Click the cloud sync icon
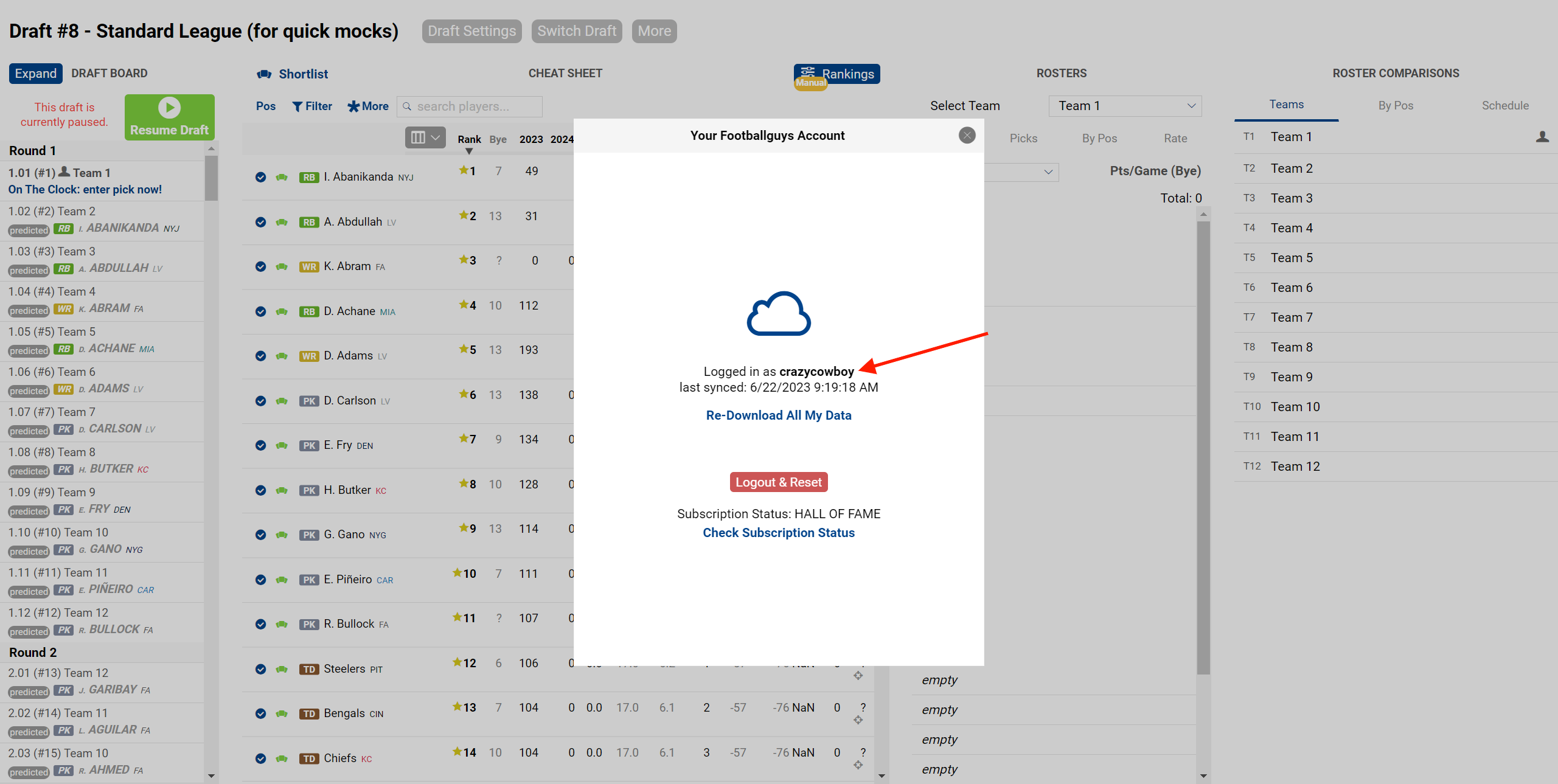 [779, 314]
